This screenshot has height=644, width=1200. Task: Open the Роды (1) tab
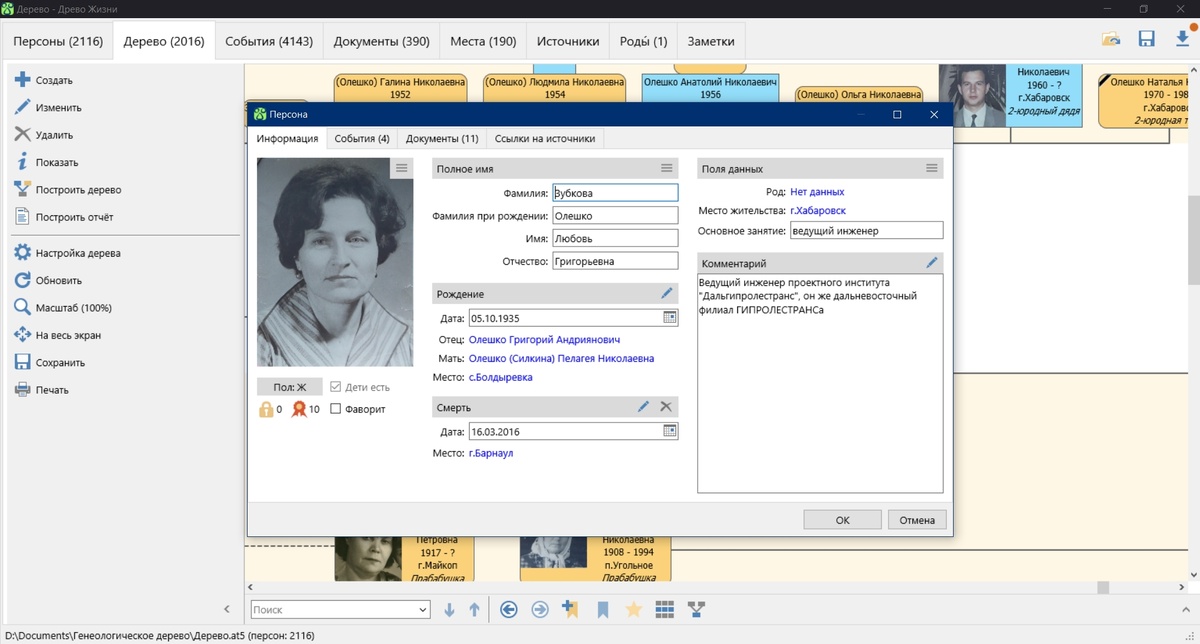(x=644, y=42)
